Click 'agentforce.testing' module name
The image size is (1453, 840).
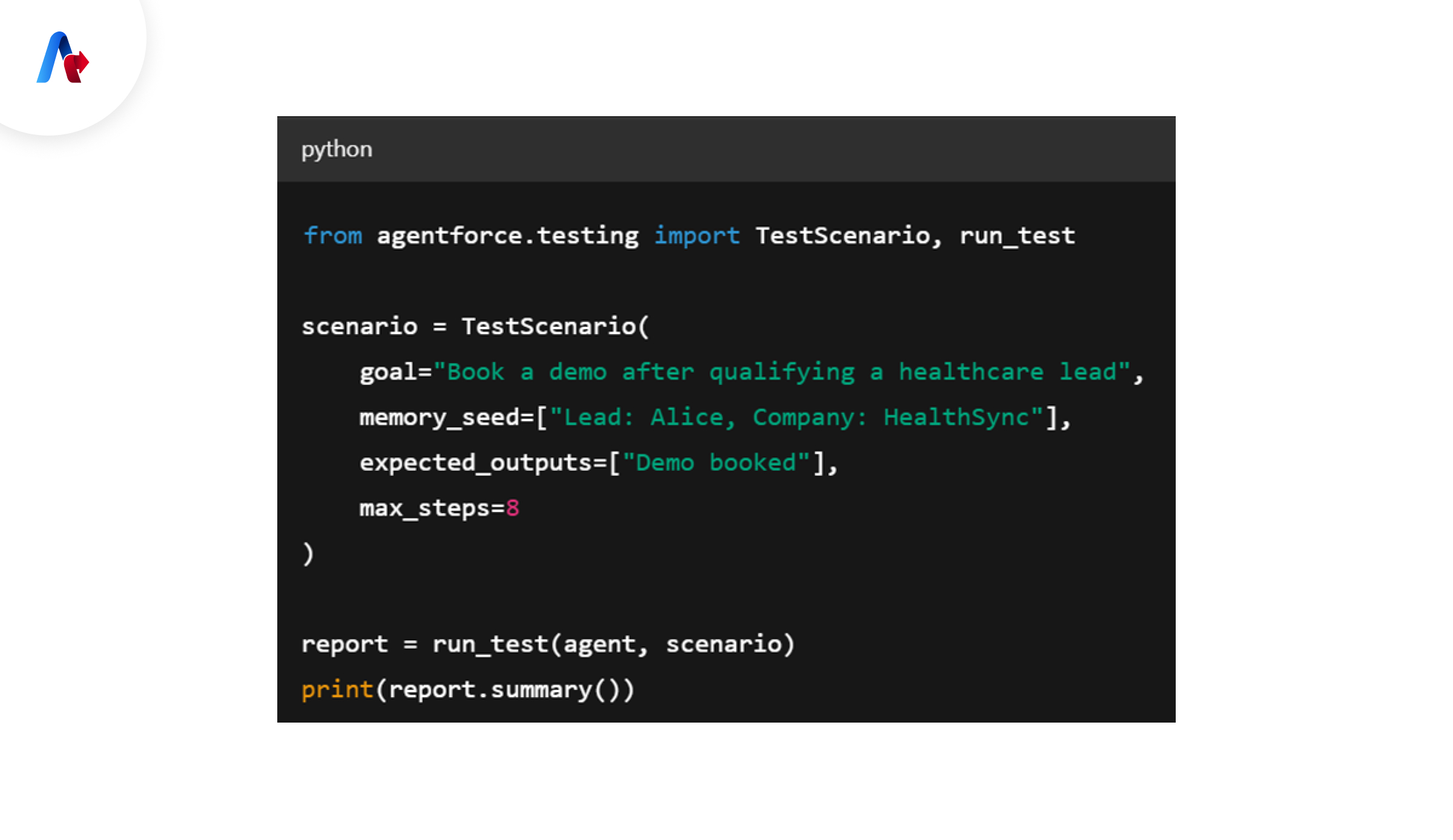[508, 236]
